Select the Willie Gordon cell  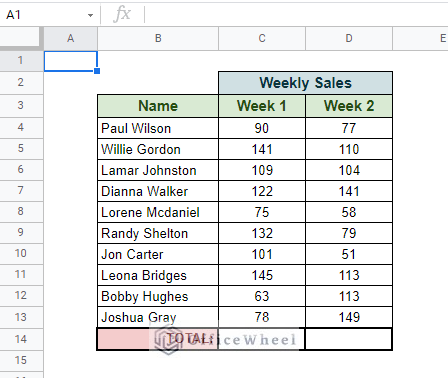click(x=158, y=149)
